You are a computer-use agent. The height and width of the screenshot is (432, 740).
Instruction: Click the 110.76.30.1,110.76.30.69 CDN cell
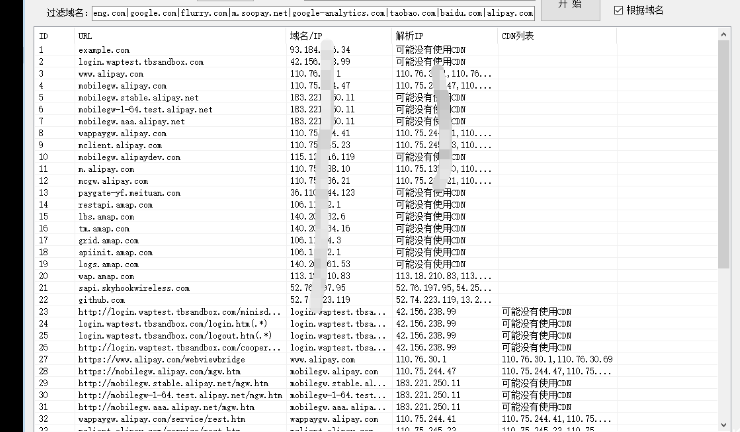557,359
